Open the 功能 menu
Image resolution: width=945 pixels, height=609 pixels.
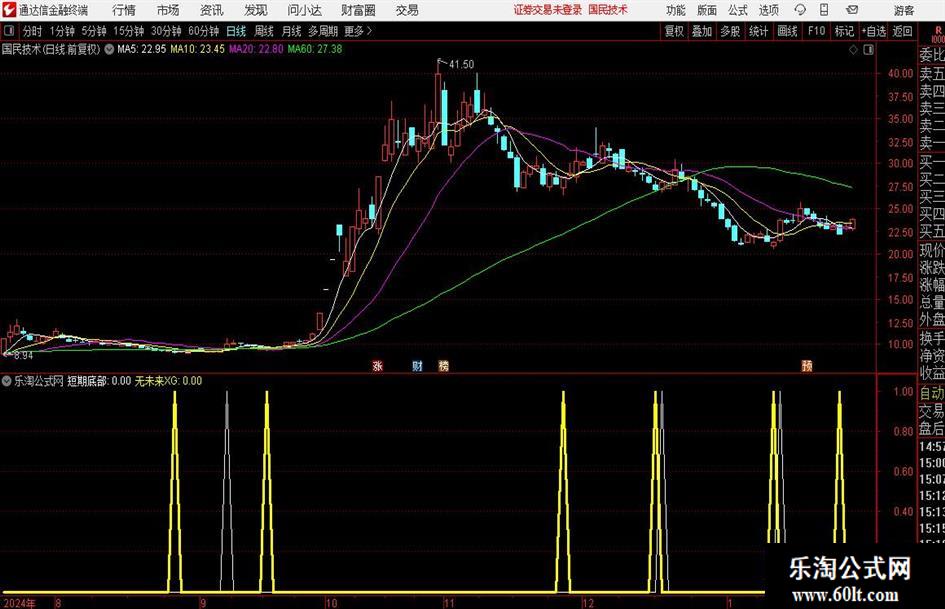676,10
